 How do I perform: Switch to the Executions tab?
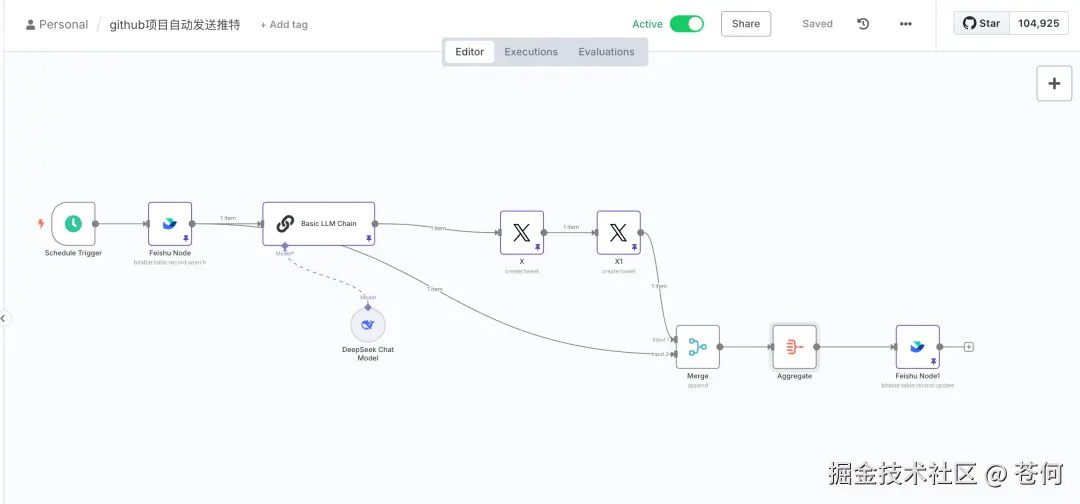(x=531, y=52)
